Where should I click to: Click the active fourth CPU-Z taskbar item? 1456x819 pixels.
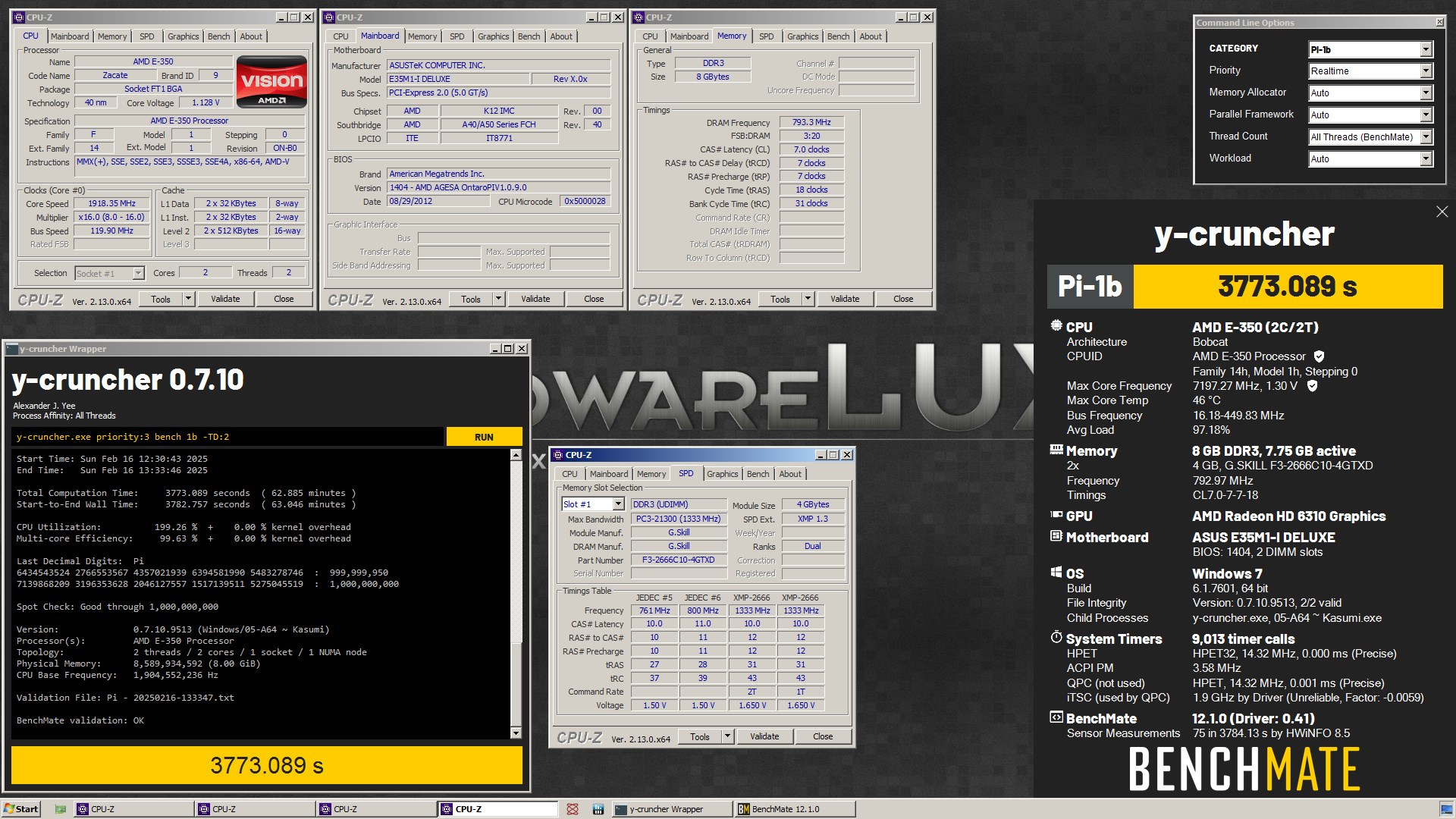(x=497, y=809)
